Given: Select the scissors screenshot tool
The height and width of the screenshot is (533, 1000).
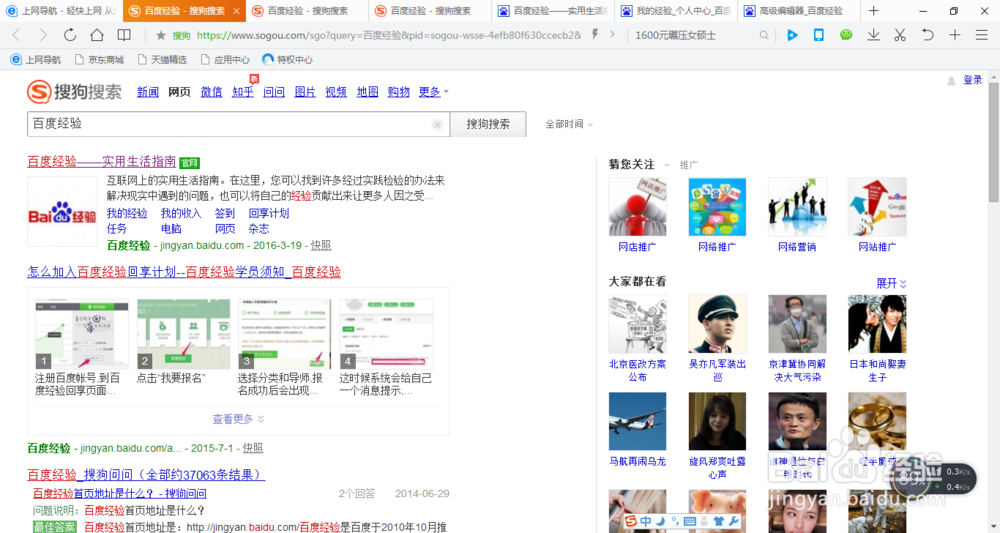Looking at the screenshot, I should click(x=900, y=35).
